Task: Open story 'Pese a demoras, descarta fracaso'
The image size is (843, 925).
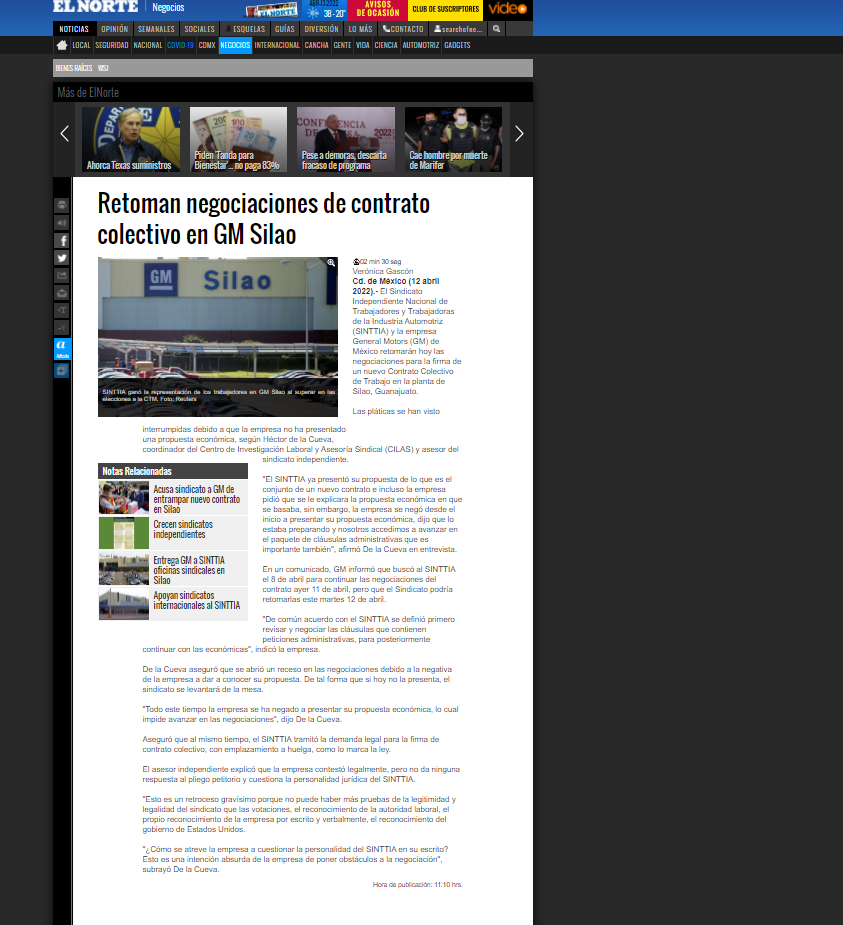Action: coord(346,139)
